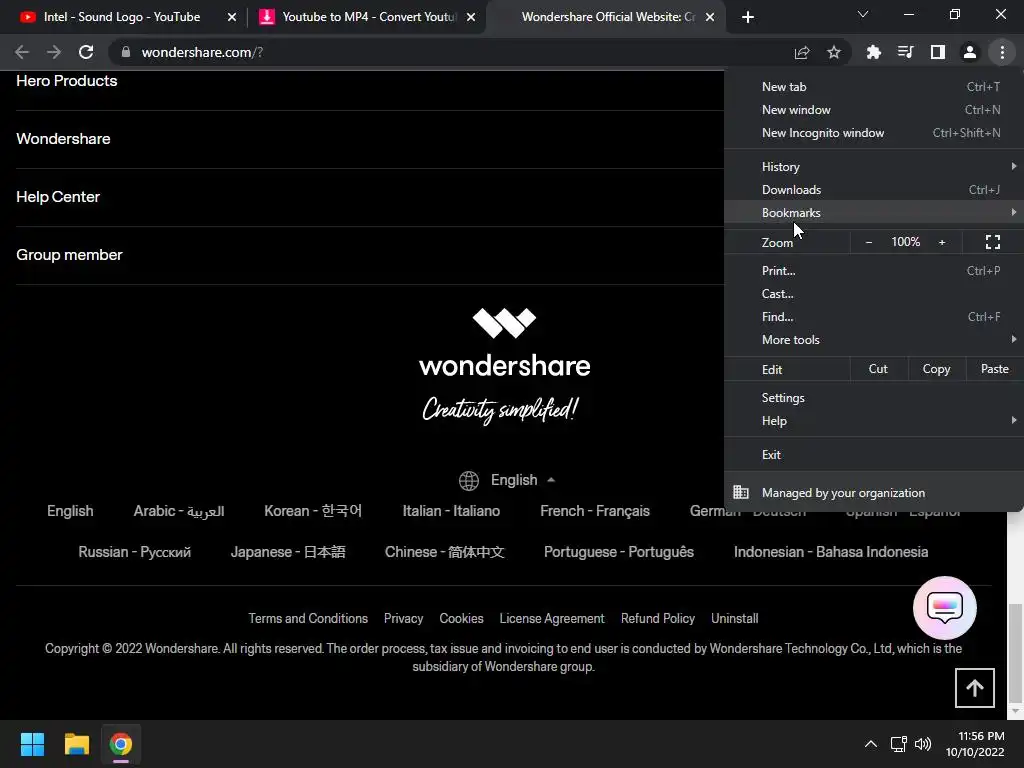Select Italian - Italiano language link
The width and height of the screenshot is (1024, 768).
coord(451,511)
